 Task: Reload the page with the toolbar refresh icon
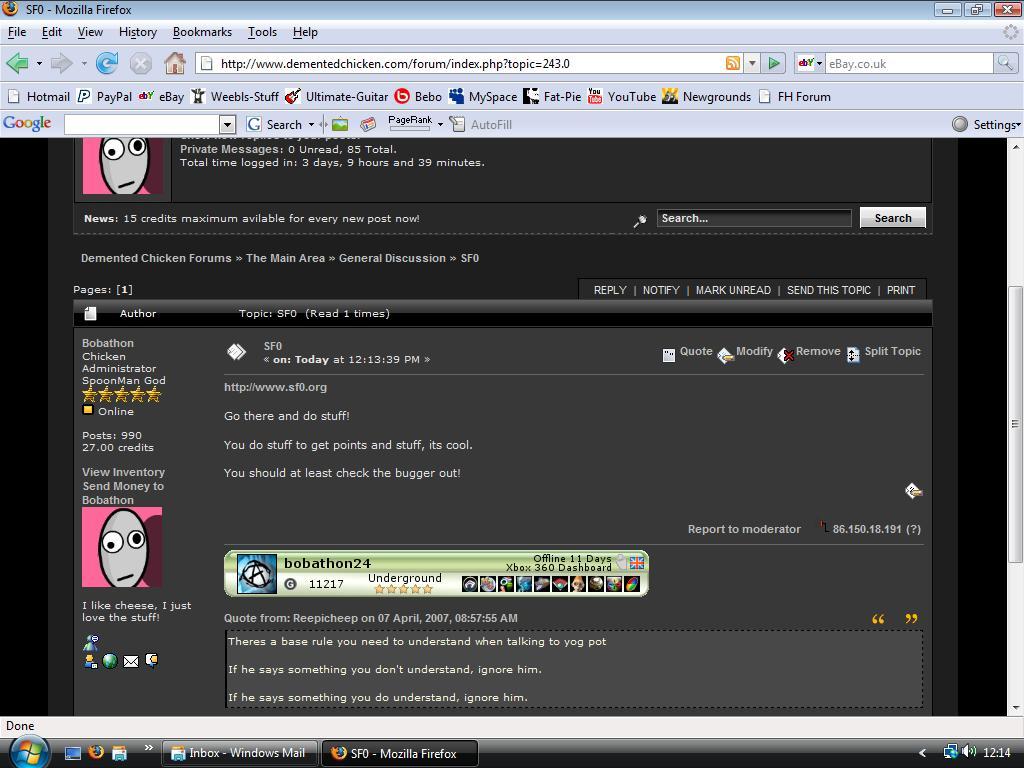click(107, 63)
